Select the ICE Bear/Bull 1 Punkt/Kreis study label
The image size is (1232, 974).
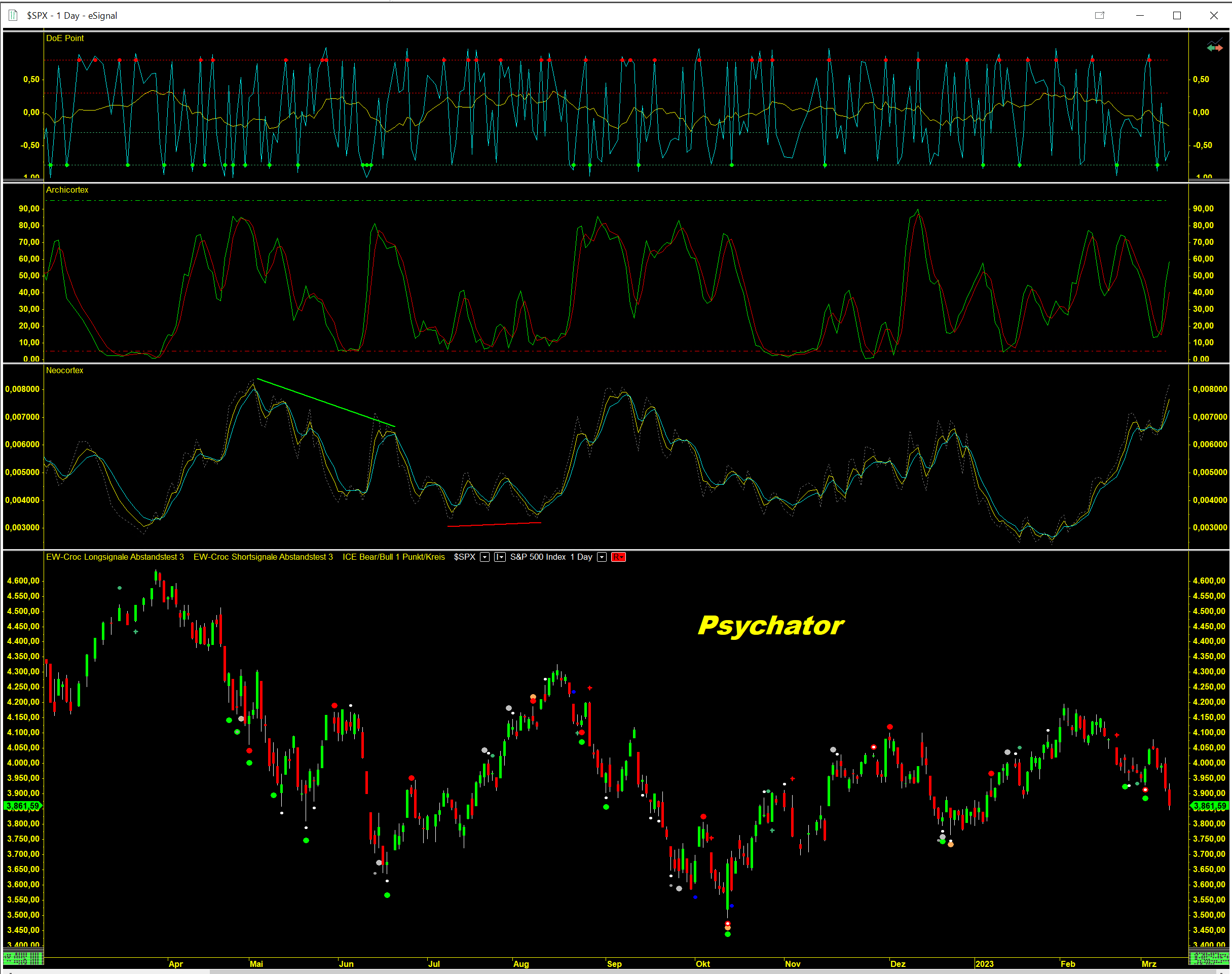click(x=393, y=557)
